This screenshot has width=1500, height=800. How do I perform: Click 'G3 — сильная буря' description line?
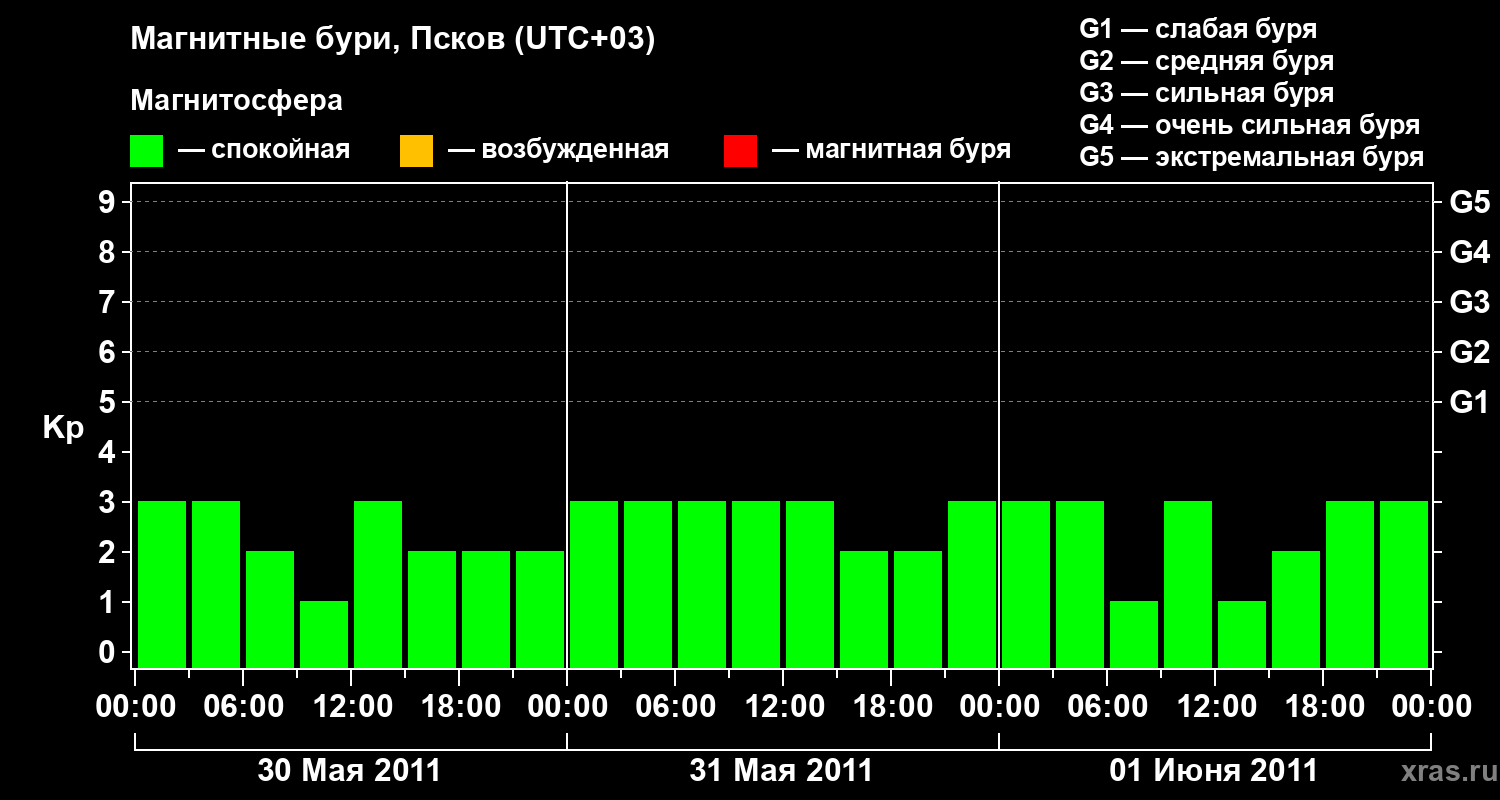click(x=1207, y=93)
